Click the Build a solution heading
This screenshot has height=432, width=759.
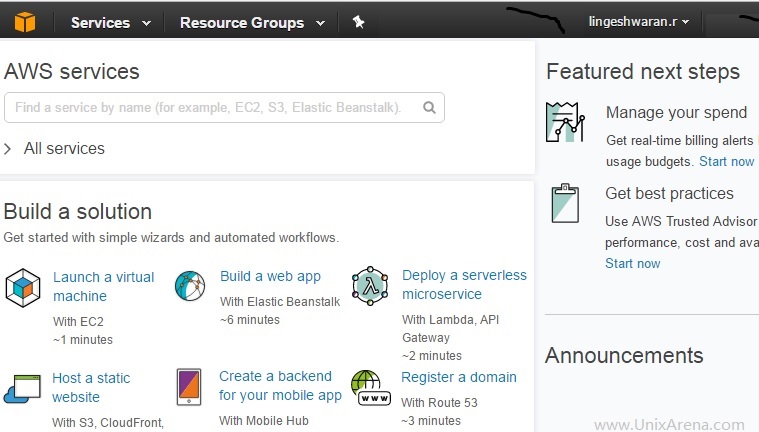point(77,212)
